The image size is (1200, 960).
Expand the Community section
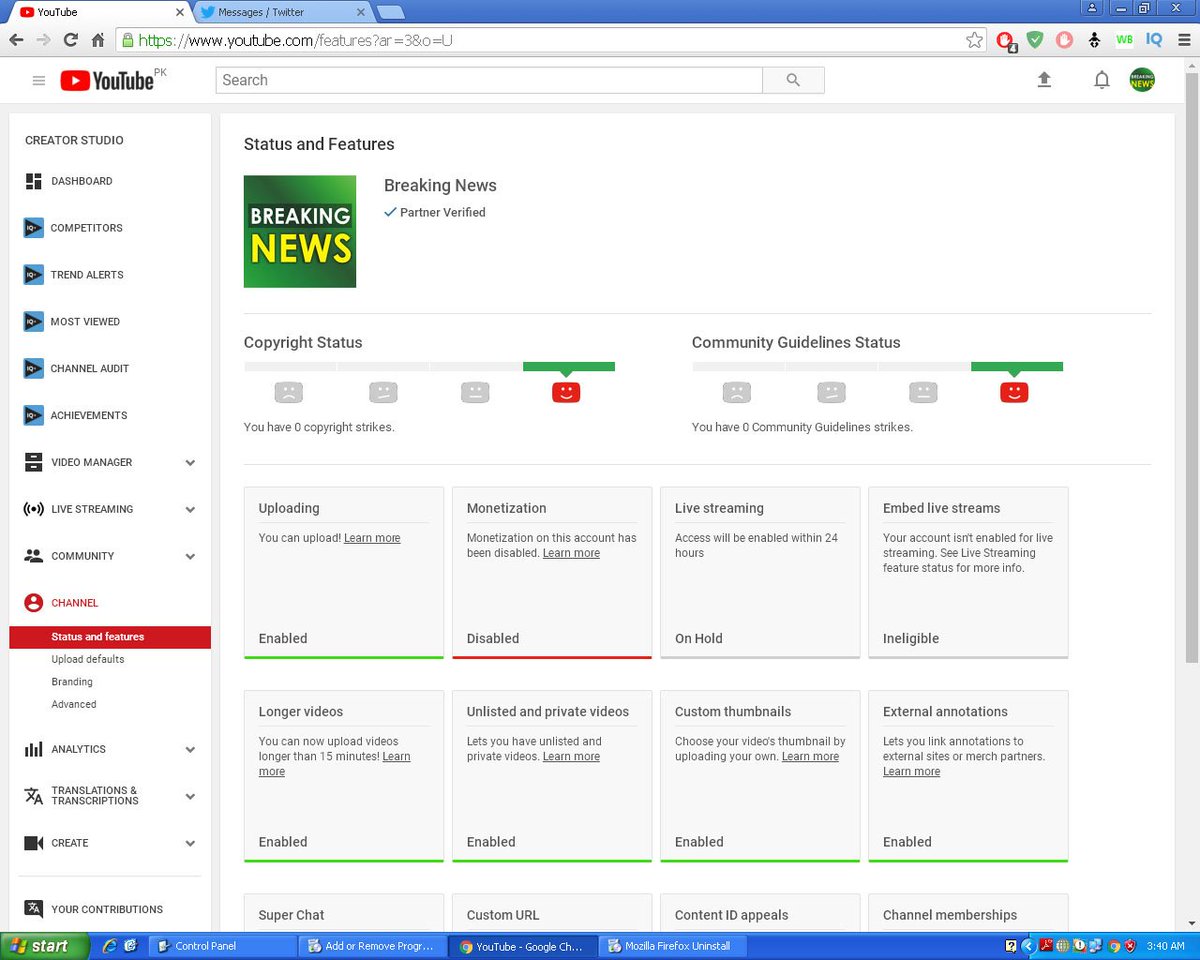pyautogui.click(x=190, y=557)
